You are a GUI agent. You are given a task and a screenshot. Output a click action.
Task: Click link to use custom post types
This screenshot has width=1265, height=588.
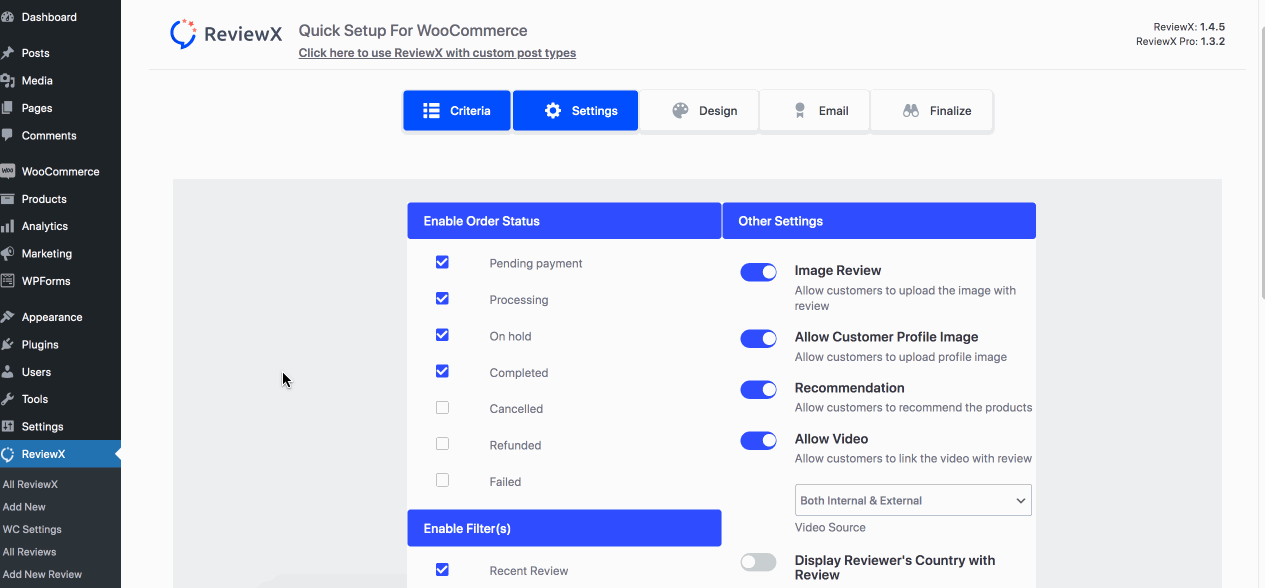click(437, 53)
